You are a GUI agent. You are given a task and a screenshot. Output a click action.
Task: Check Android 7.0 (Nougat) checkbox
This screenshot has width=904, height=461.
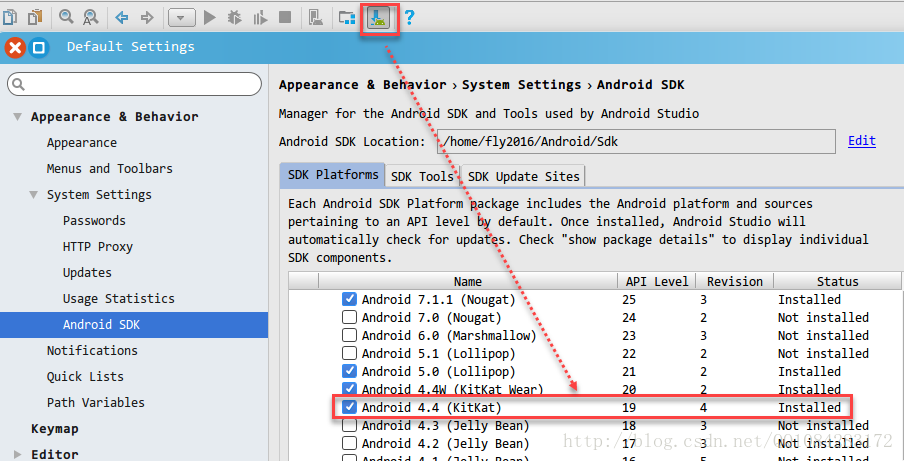tap(349, 318)
